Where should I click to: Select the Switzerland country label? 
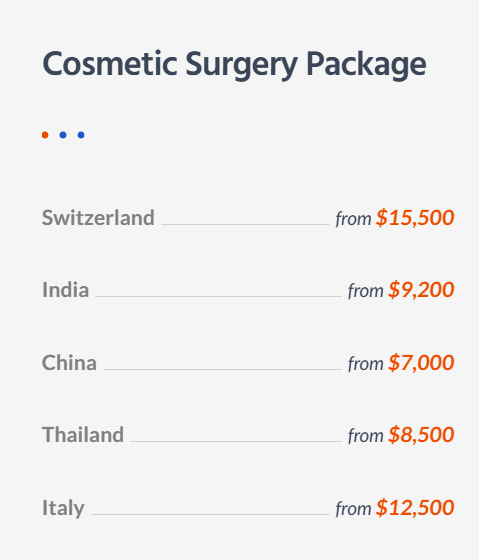pyautogui.click(x=98, y=218)
